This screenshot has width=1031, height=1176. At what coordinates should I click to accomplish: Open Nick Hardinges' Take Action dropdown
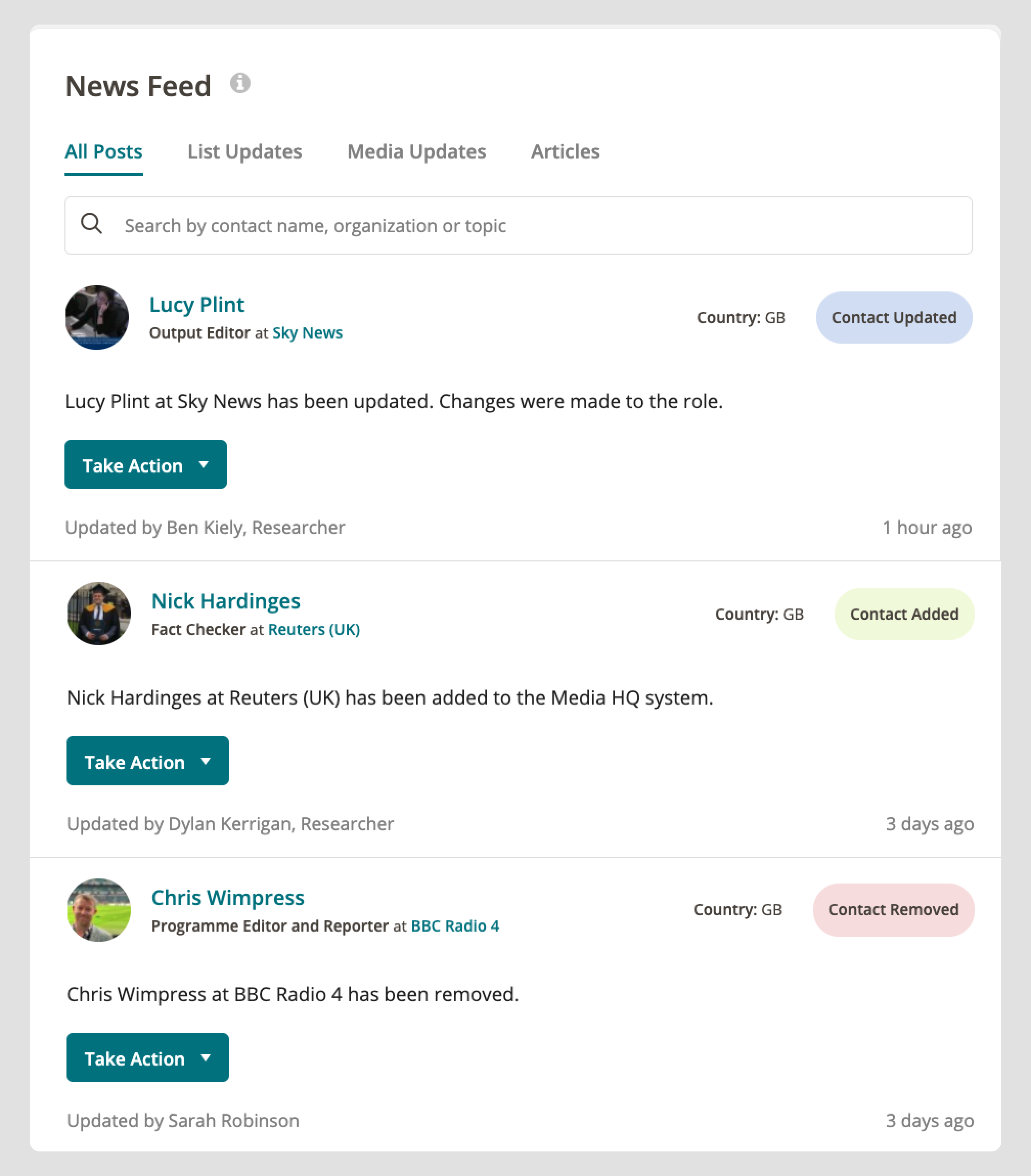147,761
